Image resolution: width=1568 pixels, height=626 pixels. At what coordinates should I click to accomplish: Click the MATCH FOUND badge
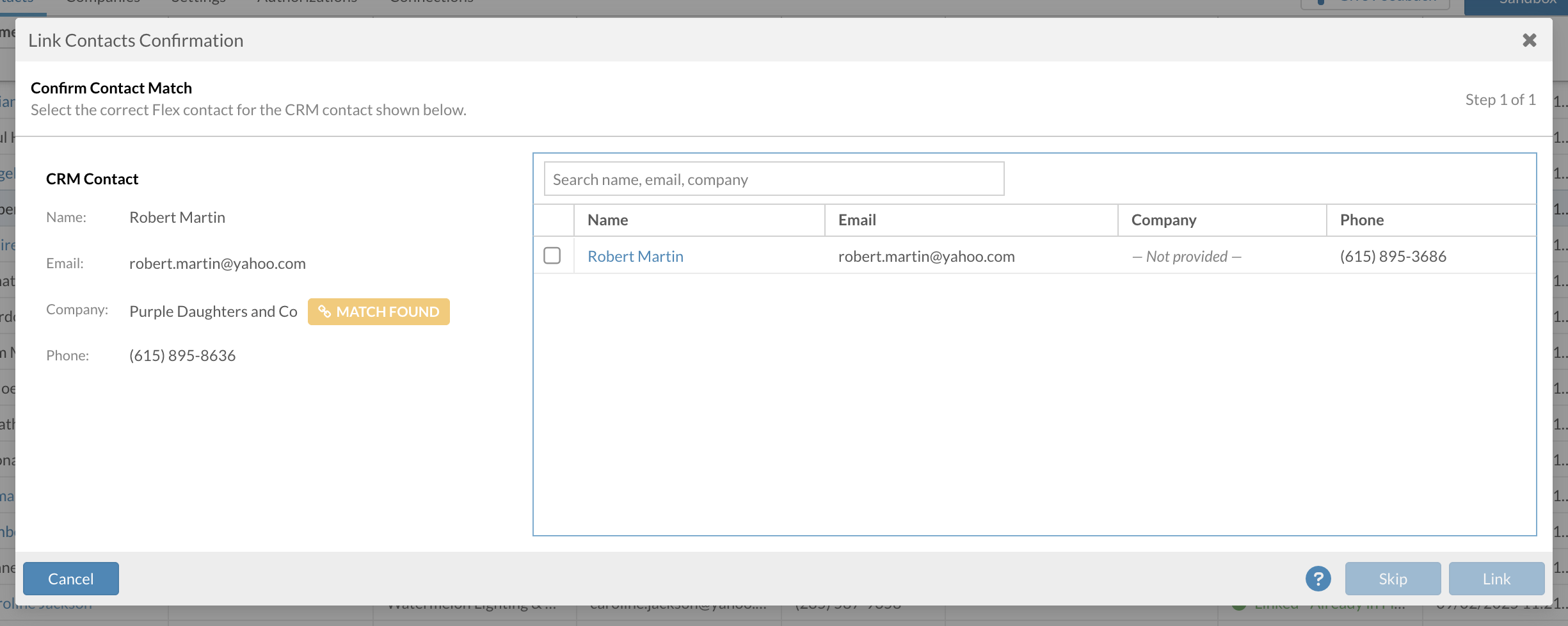tap(379, 312)
